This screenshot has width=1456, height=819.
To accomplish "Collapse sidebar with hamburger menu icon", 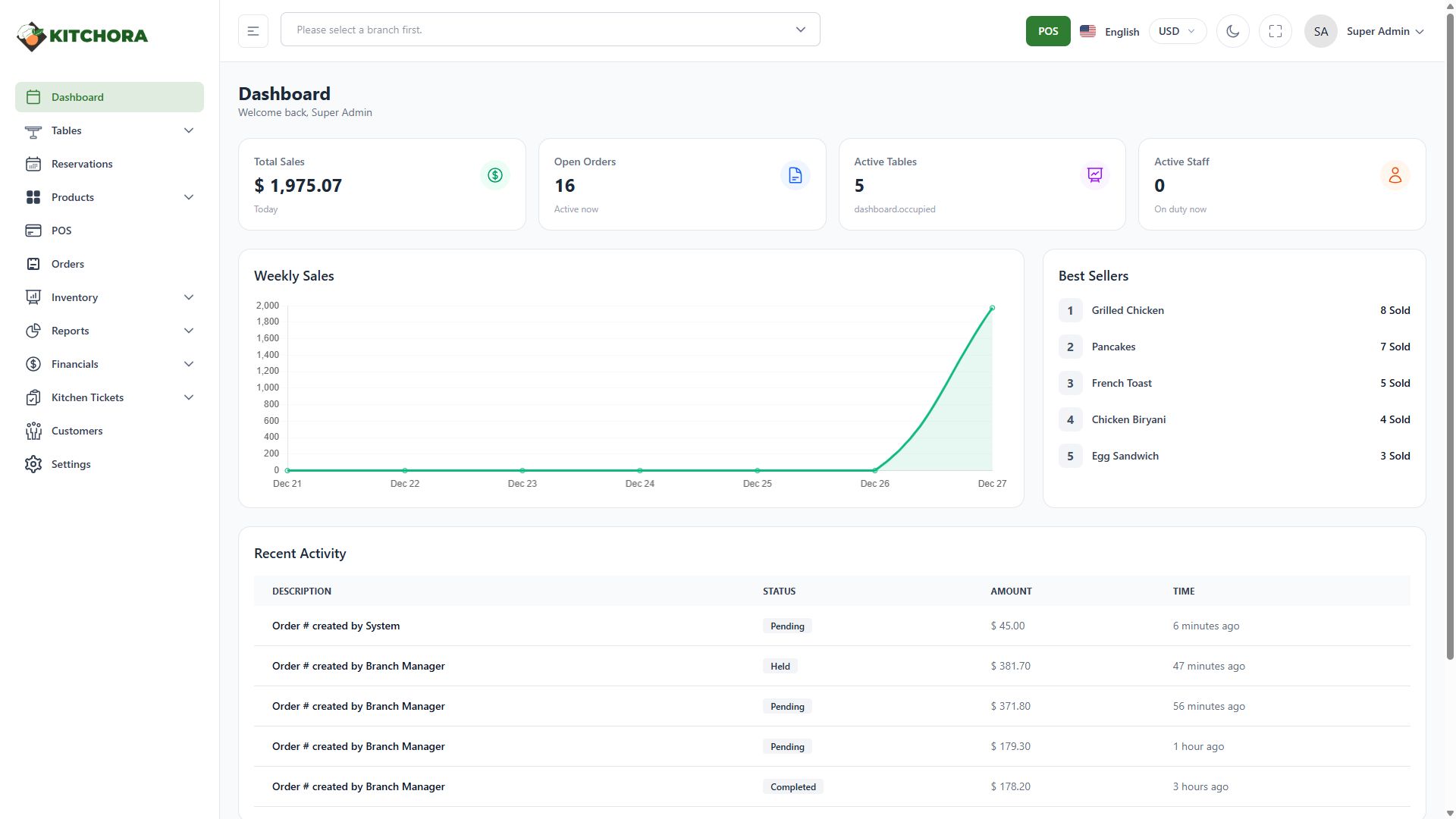I will coord(253,31).
